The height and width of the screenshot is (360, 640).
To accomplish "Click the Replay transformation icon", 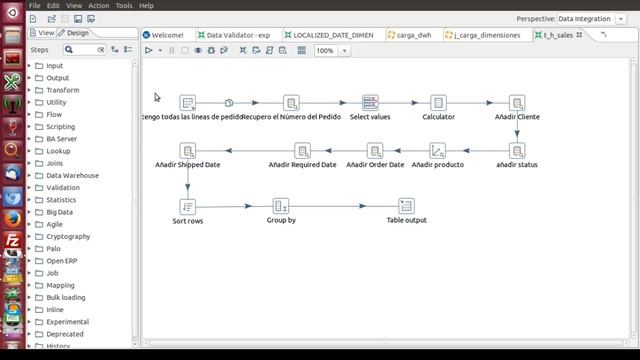I will (224, 51).
